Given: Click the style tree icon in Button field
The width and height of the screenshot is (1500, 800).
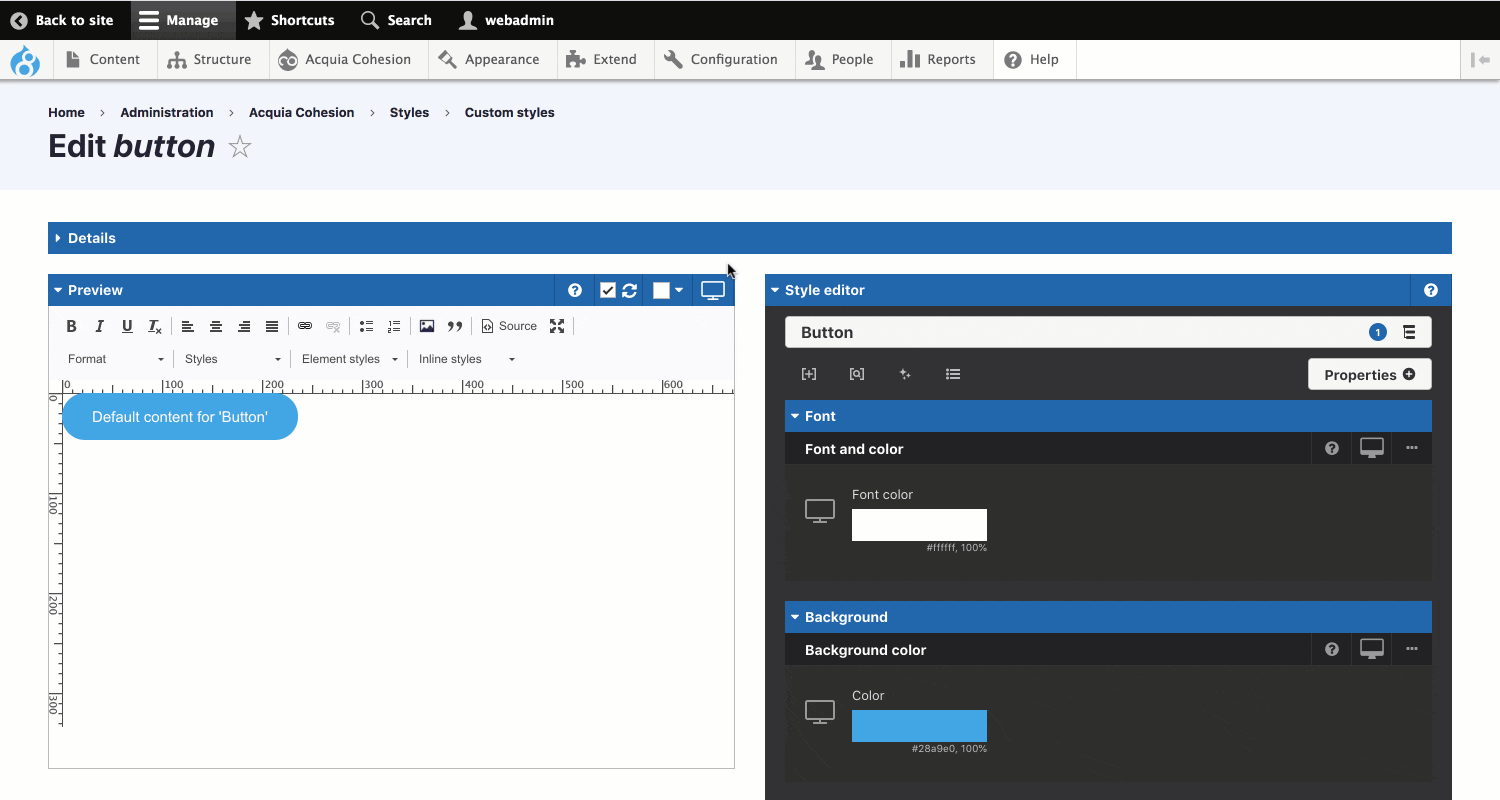Looking at the screenshot, I should pyautogui.click(x=1409, y=332).
